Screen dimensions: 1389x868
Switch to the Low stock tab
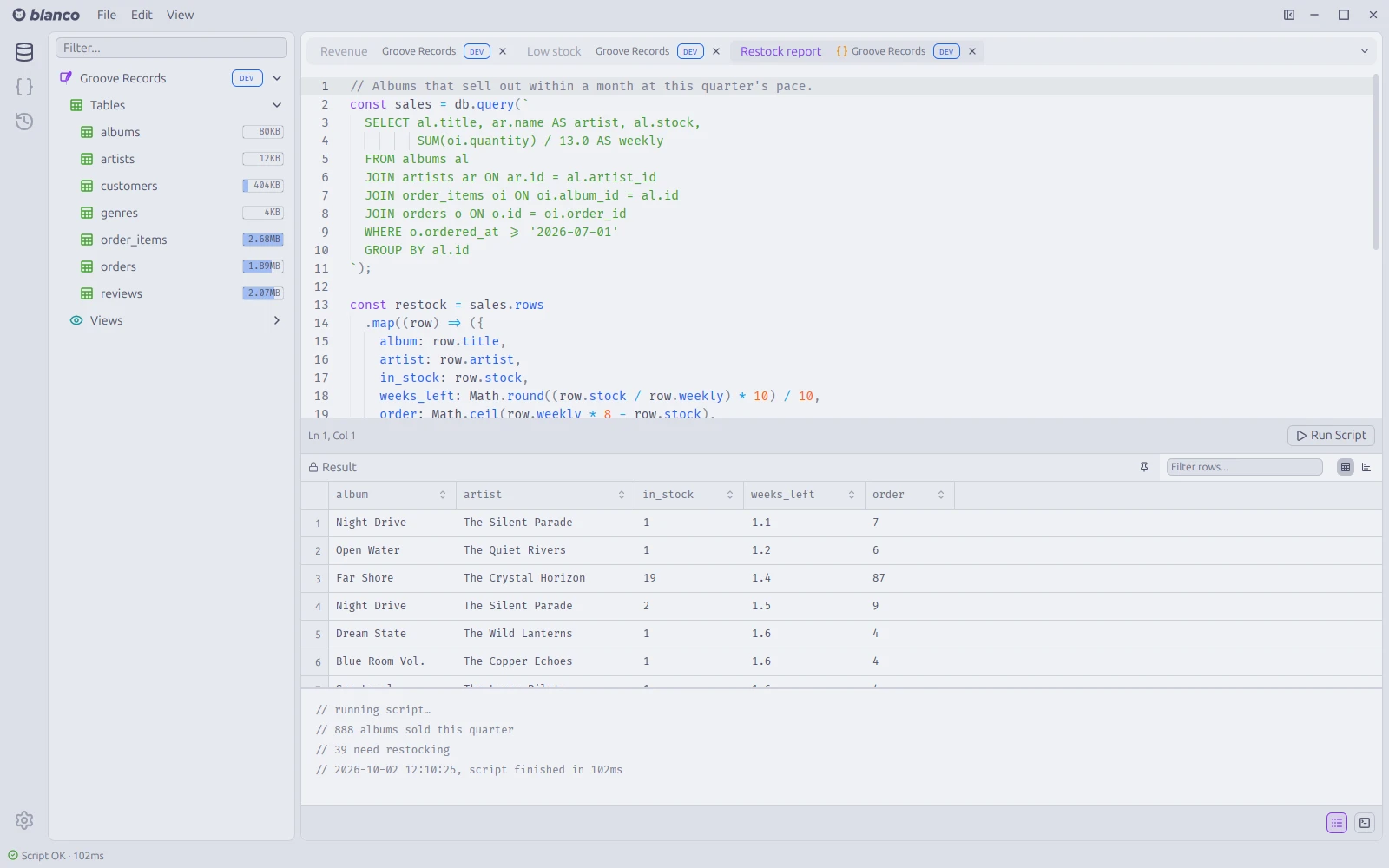click(554, 51)
